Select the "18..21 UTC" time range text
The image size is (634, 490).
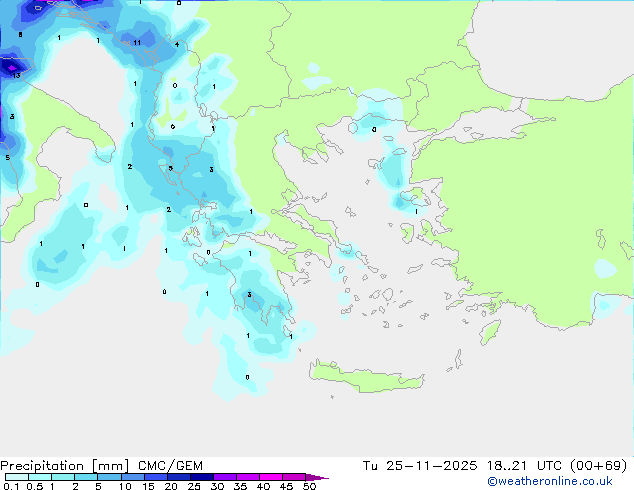click(524, 466)
